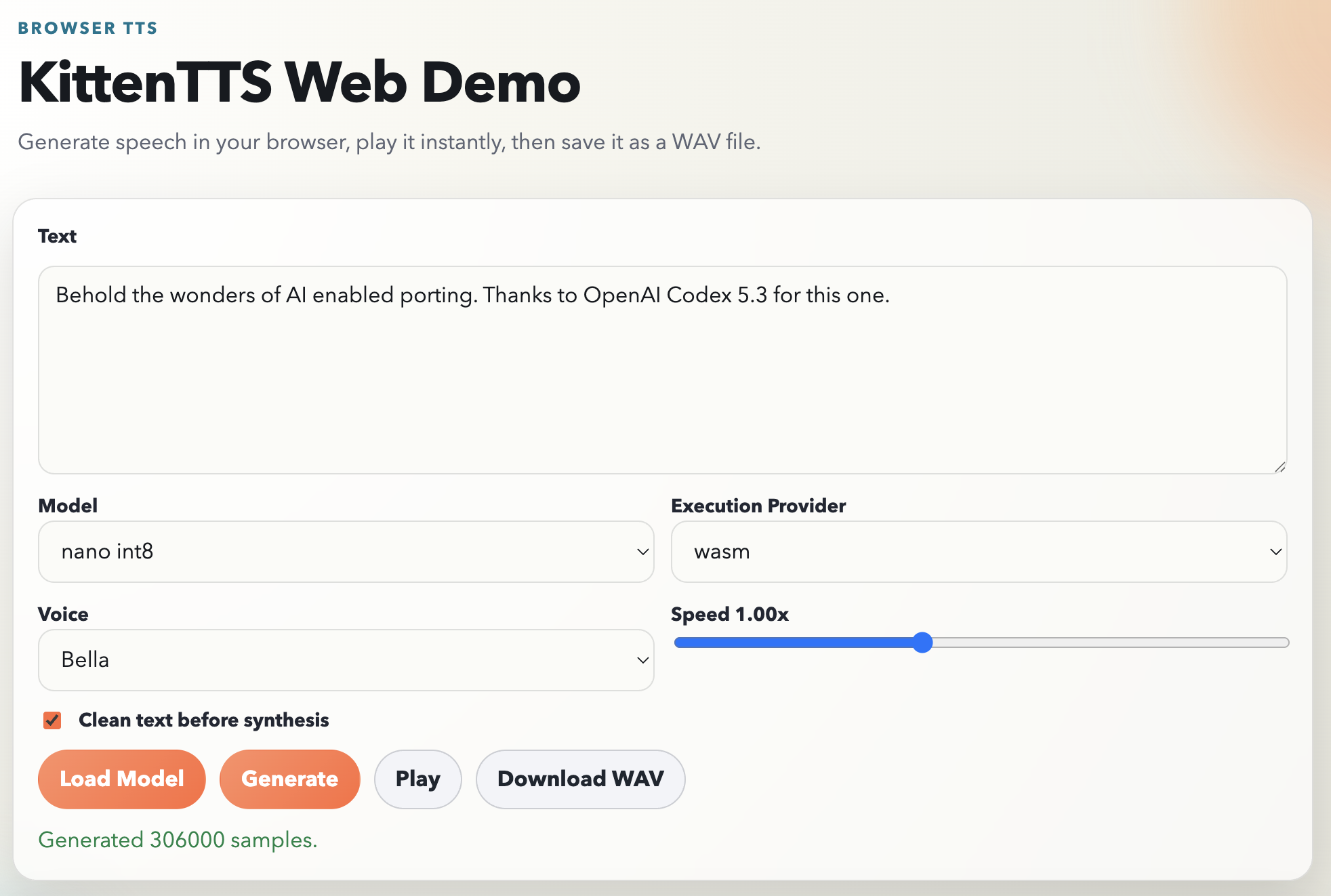The width and height of the screenshot is (1331, 896).
Task: Expand the Model selector chevron
Action: (x=642, y=551)
